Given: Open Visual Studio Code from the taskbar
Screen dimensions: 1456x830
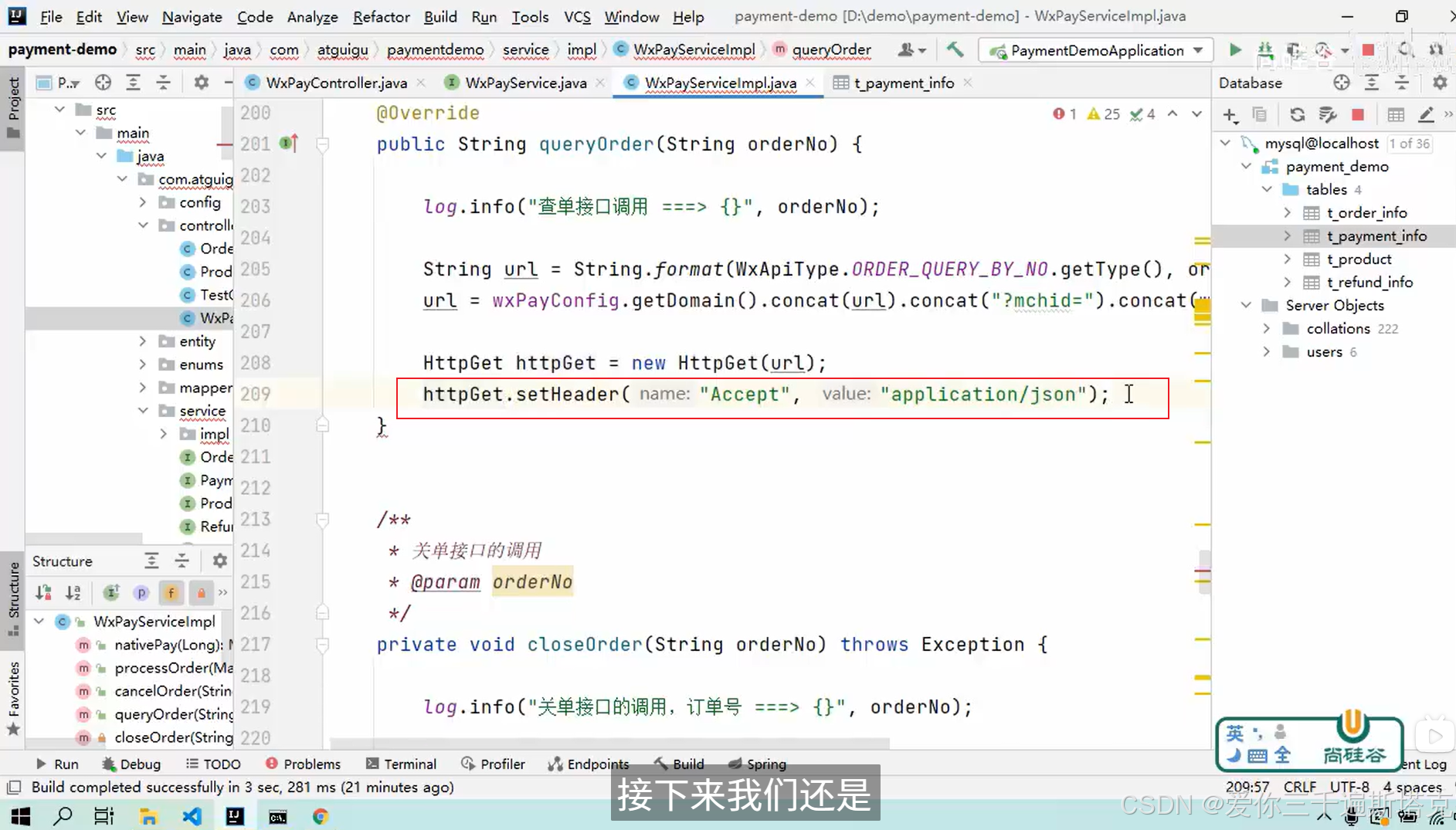Looking at the screenshot, I should pyautogui.click(x=192, y=816).
